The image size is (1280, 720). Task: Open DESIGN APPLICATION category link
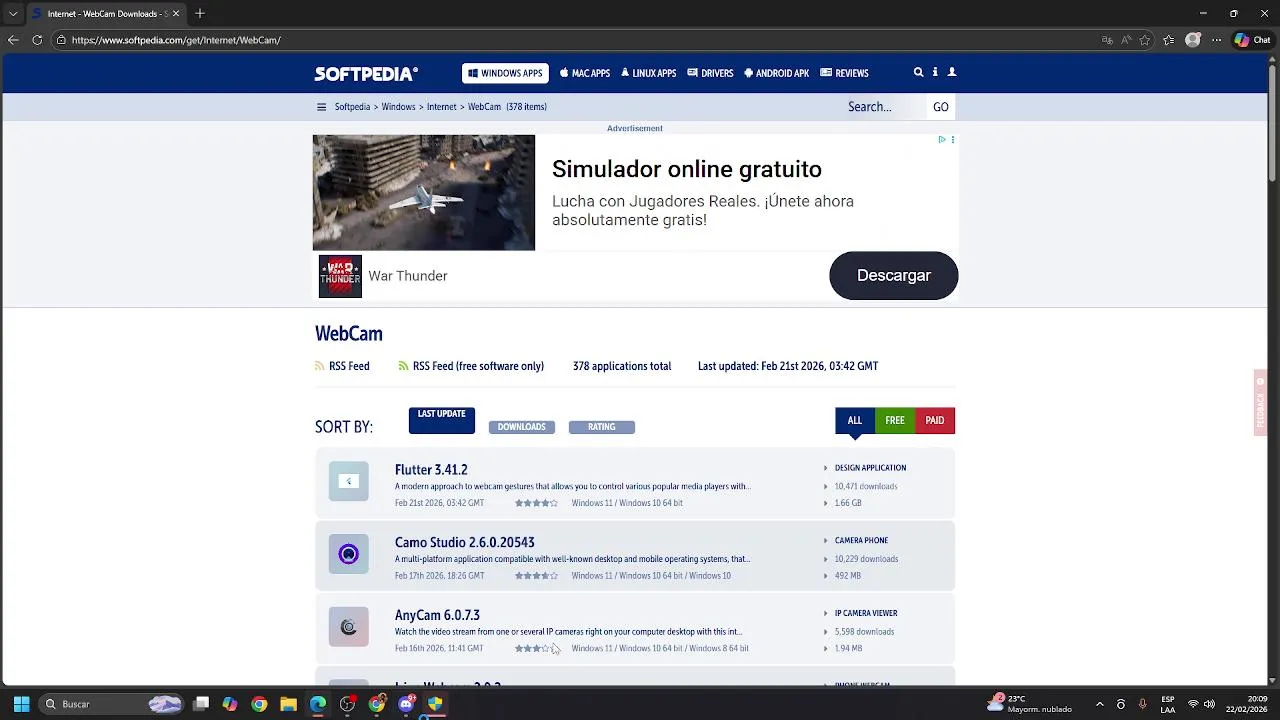pos(870,468)
